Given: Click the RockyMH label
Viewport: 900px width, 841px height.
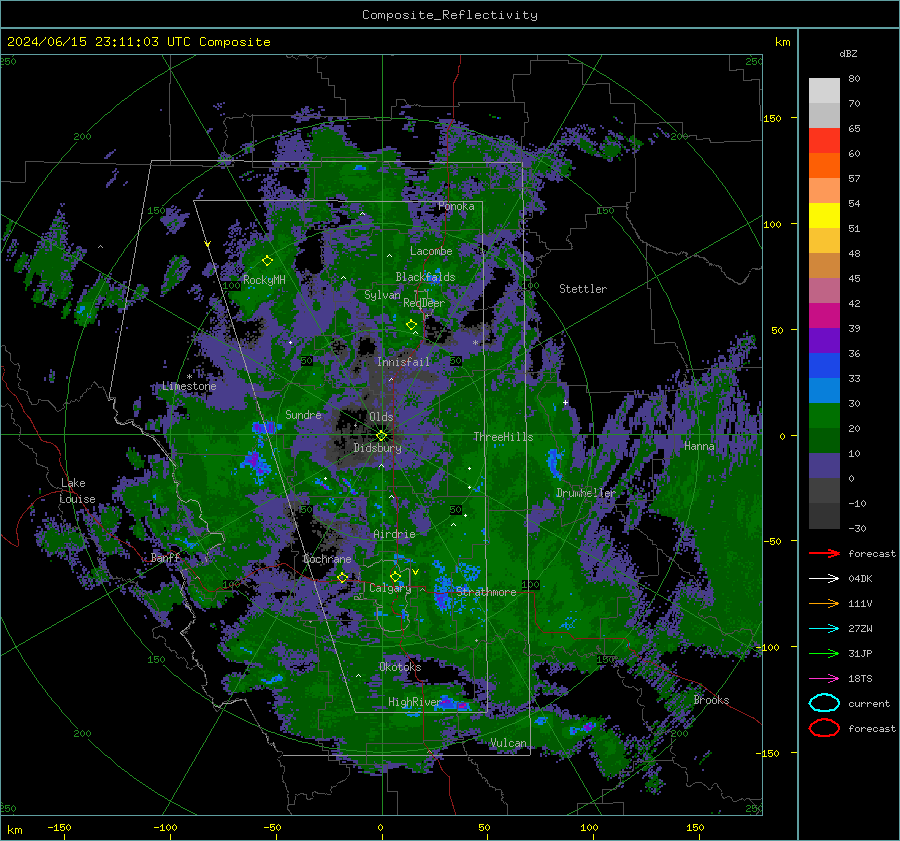Looking at the screenshot, I should coord(264,280).
